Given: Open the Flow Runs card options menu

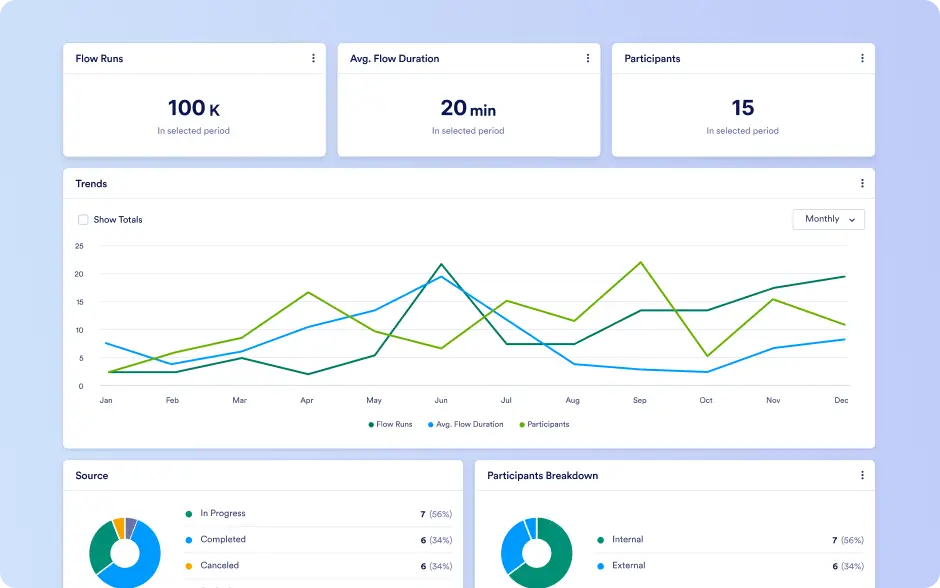Looking at the screenshot, I should (313, 58).
